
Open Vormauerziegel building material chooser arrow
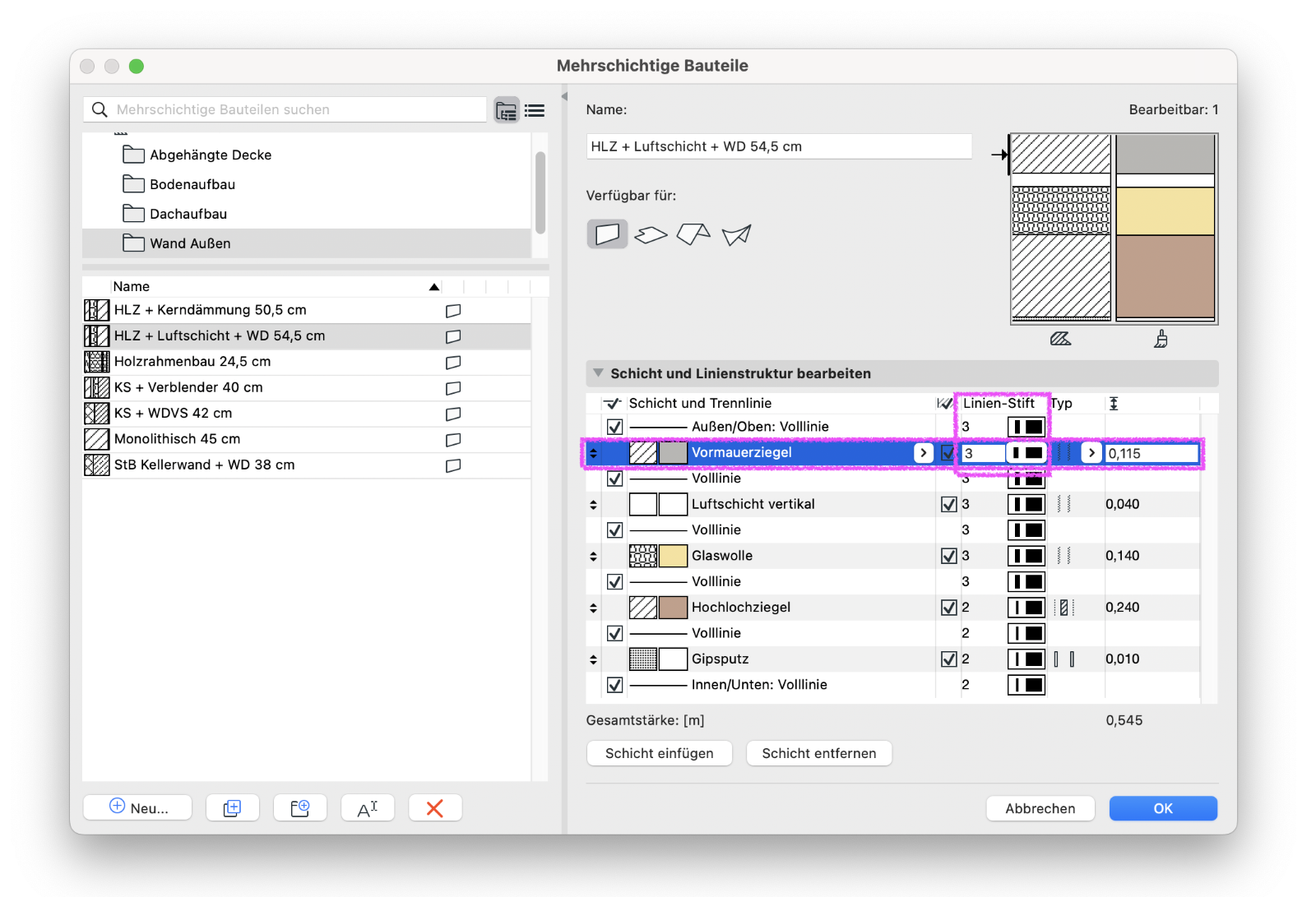pyautogui.click(x=924, y=453)
